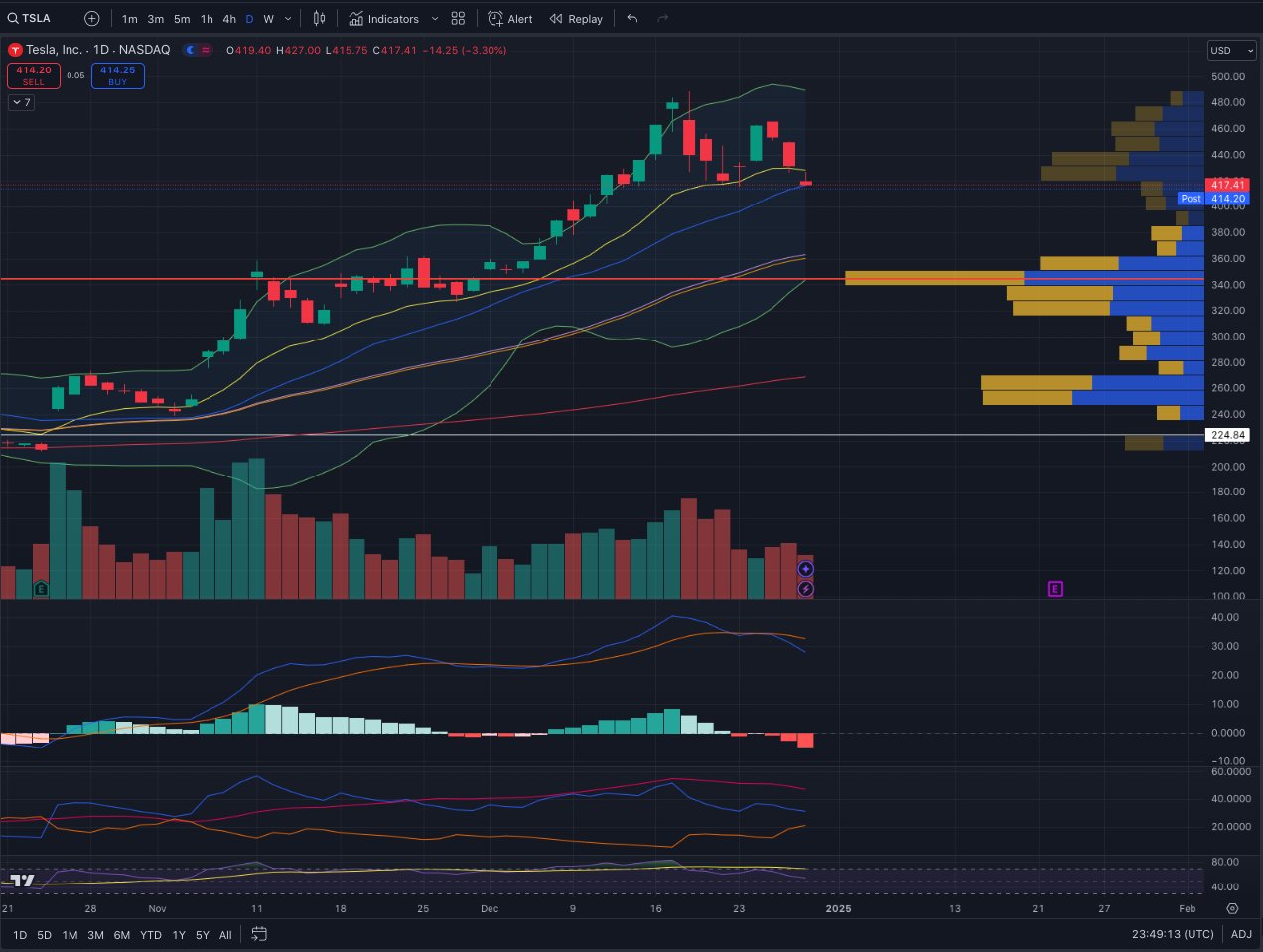
Task: Set the date range to YTD
Action: 151,935
